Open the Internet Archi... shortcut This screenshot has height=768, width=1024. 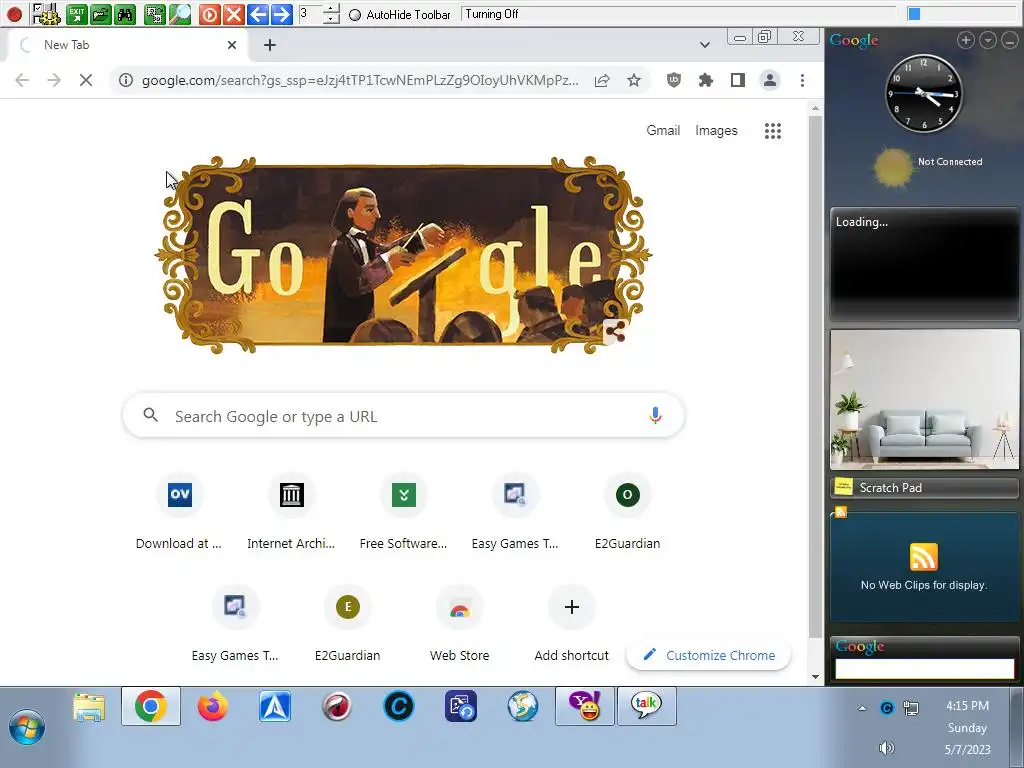point(291,514)
